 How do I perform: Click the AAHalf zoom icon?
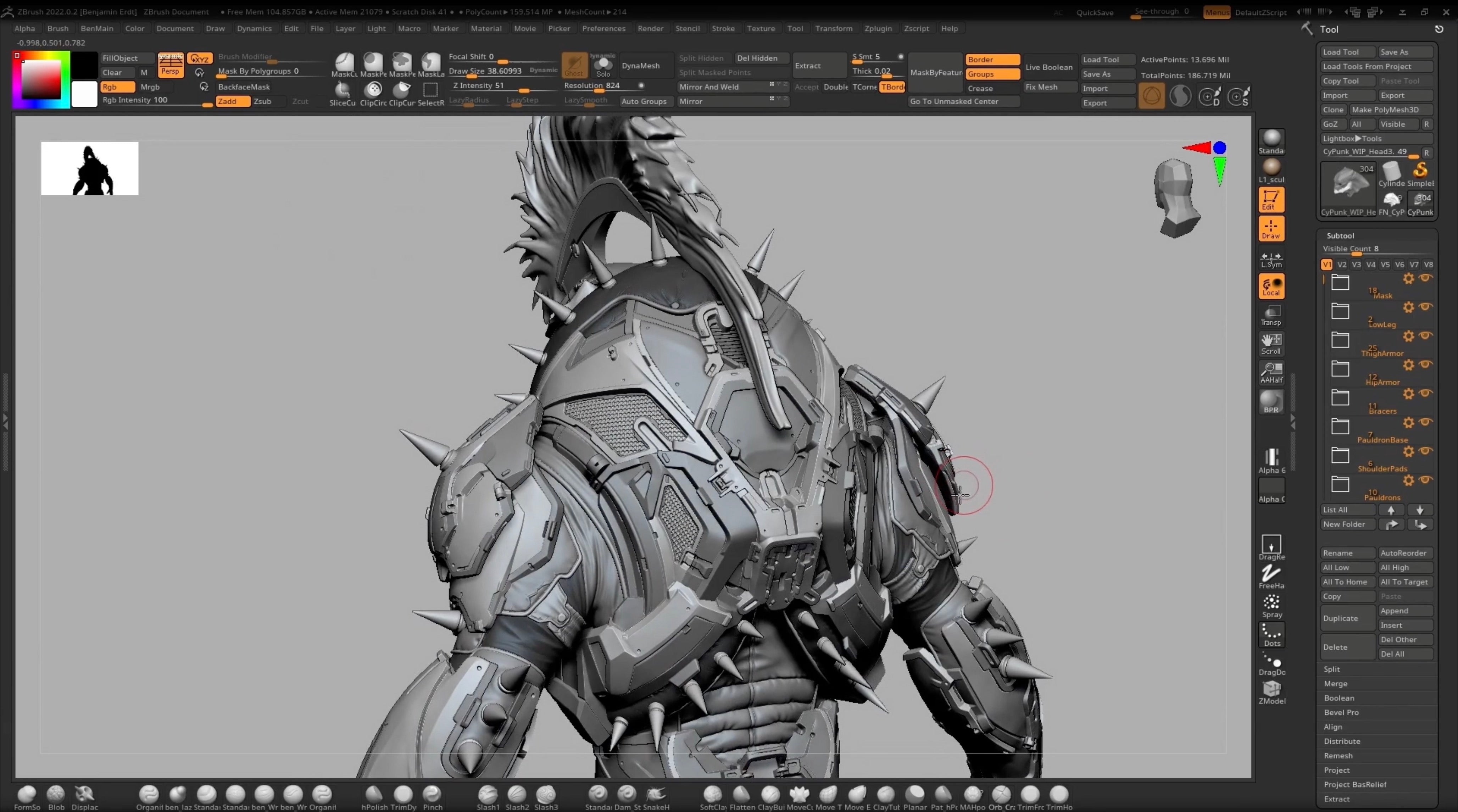[x=1271, y=372]
